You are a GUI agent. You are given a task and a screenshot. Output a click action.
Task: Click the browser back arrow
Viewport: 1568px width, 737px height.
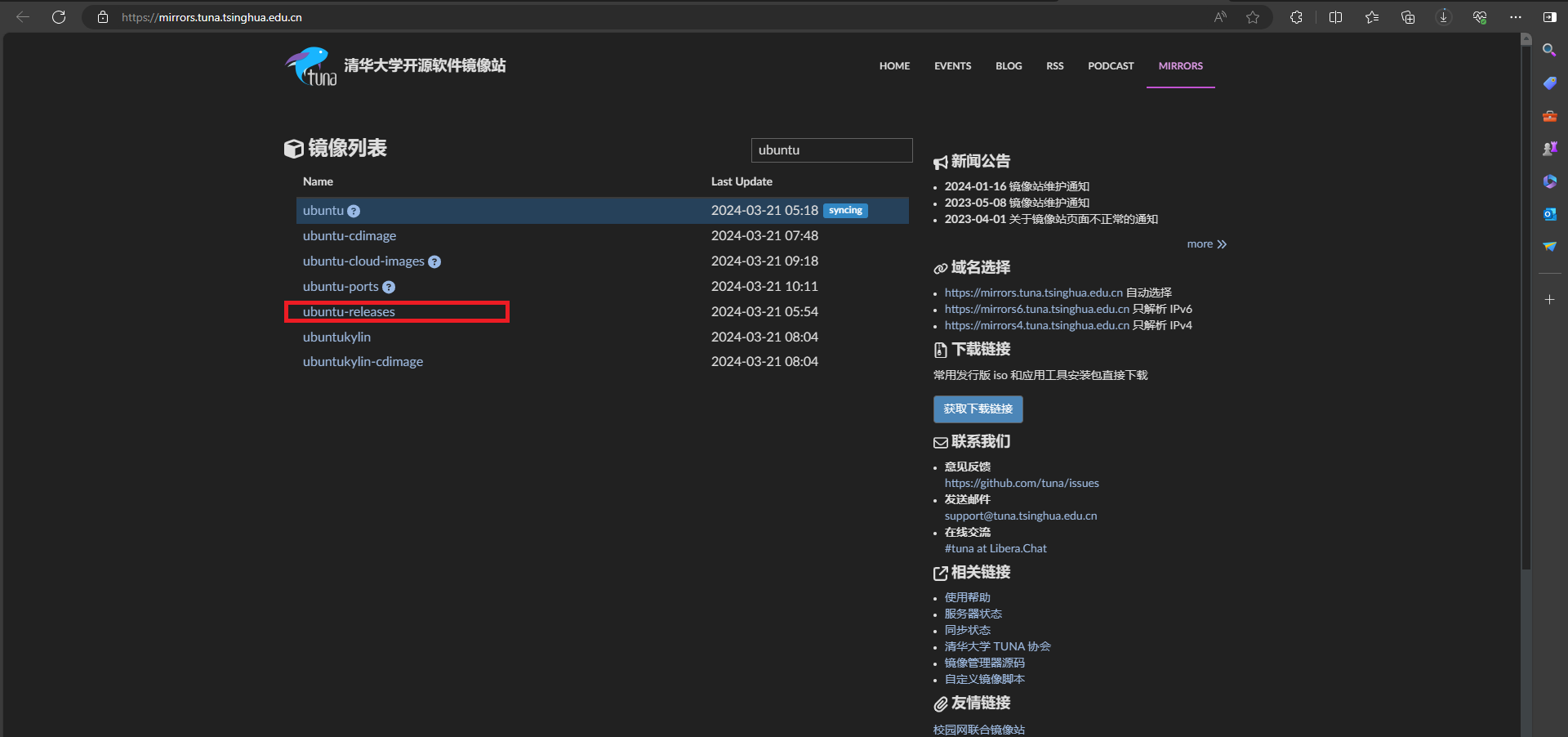23,17
